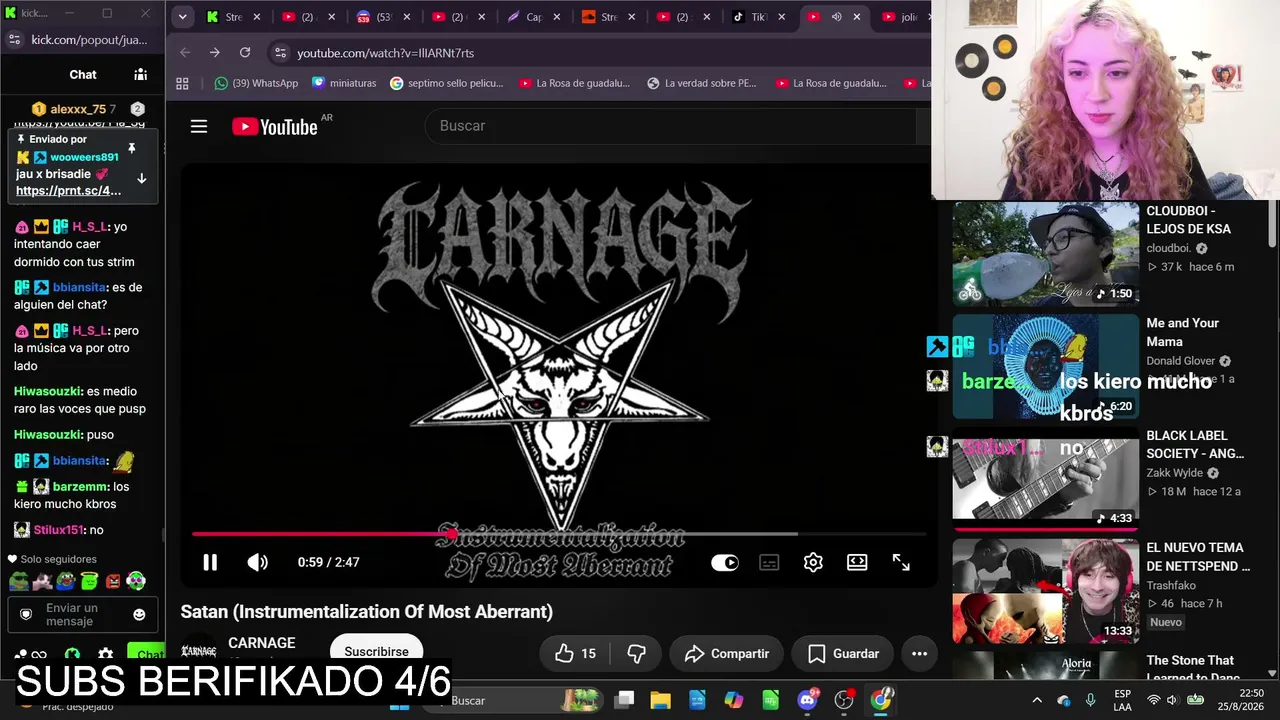Show hidden system tray icons
Viewport: 1280px width, 720px height.
coord(1037,700)
